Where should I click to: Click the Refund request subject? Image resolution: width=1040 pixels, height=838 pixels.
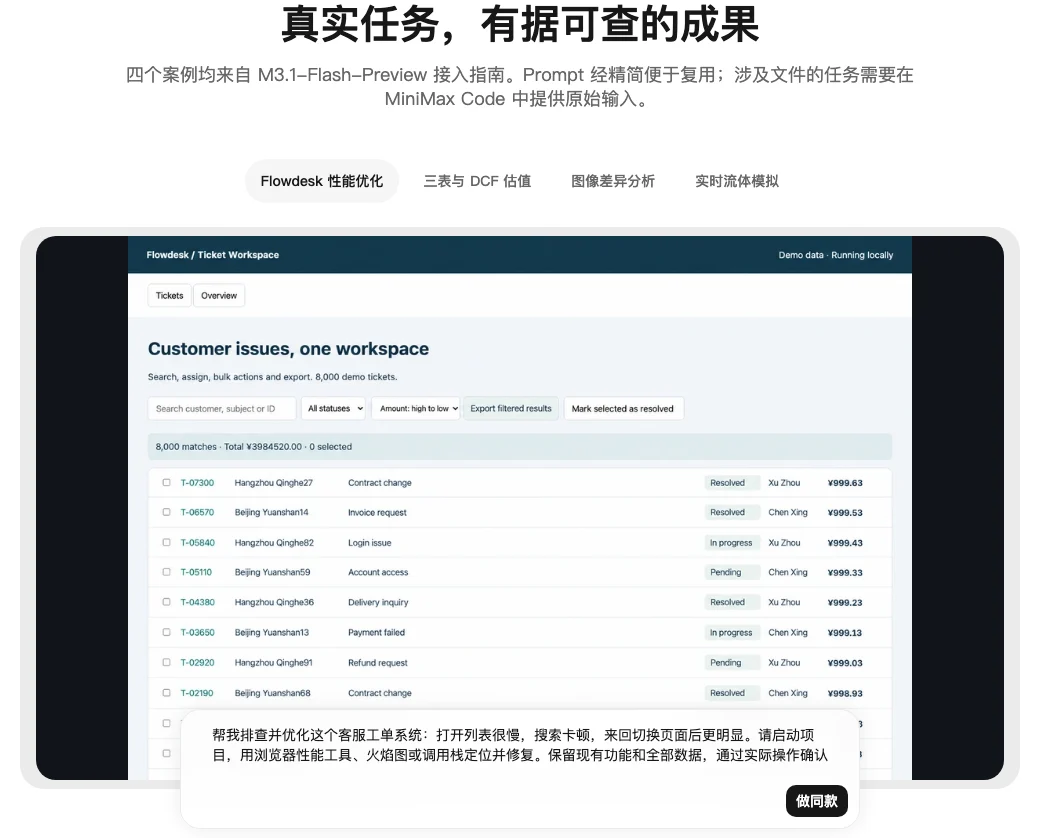pos(377,663)
